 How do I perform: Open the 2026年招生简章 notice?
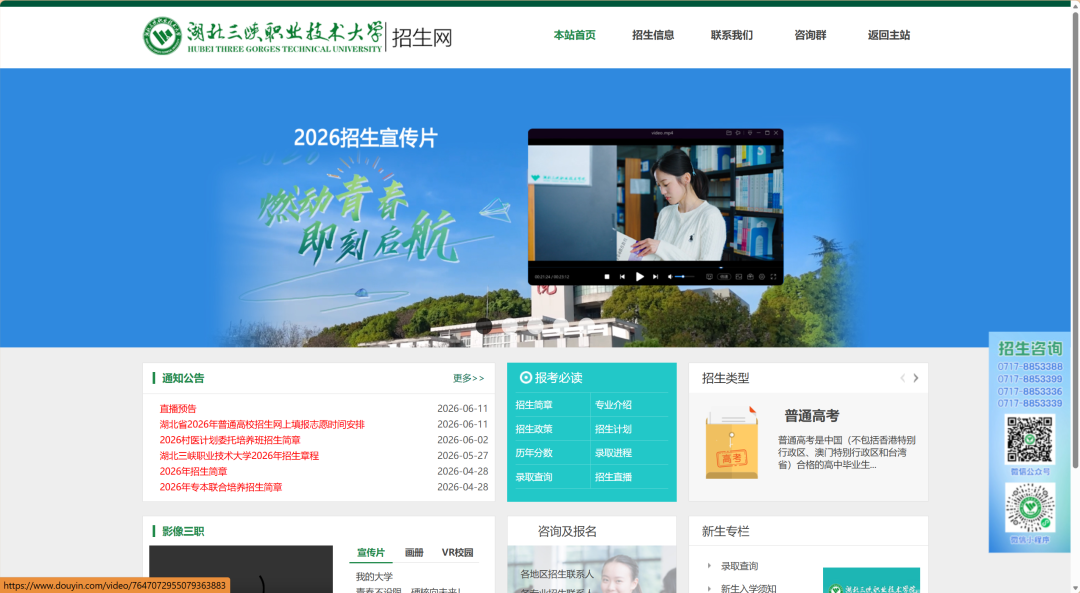tap(193, 472)
